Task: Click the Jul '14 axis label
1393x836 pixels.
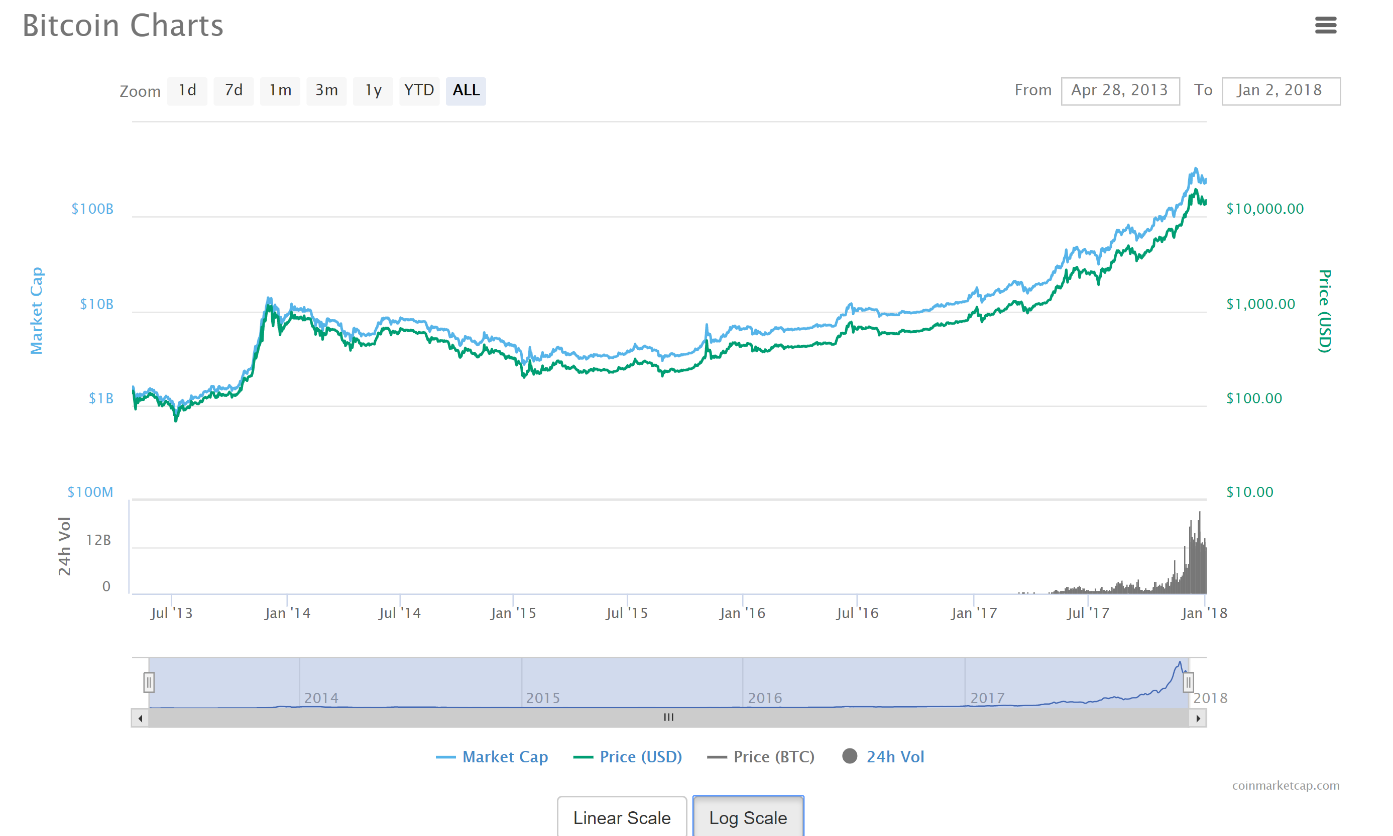Action: 400,613
